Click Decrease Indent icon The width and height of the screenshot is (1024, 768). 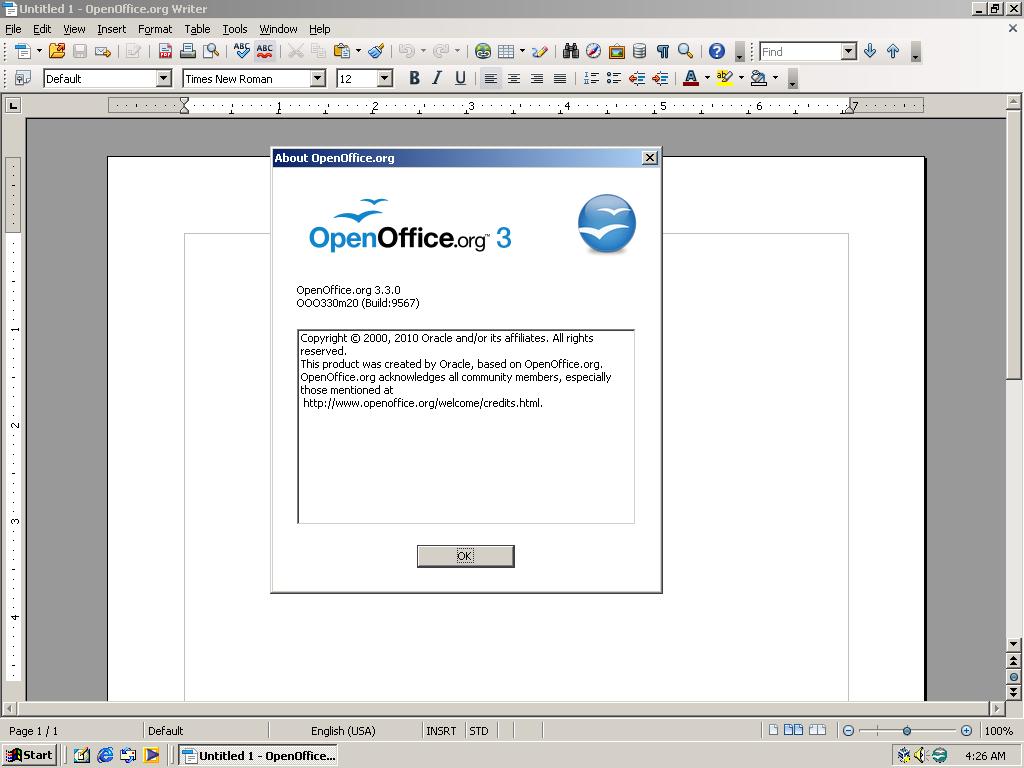coord(637,78)
